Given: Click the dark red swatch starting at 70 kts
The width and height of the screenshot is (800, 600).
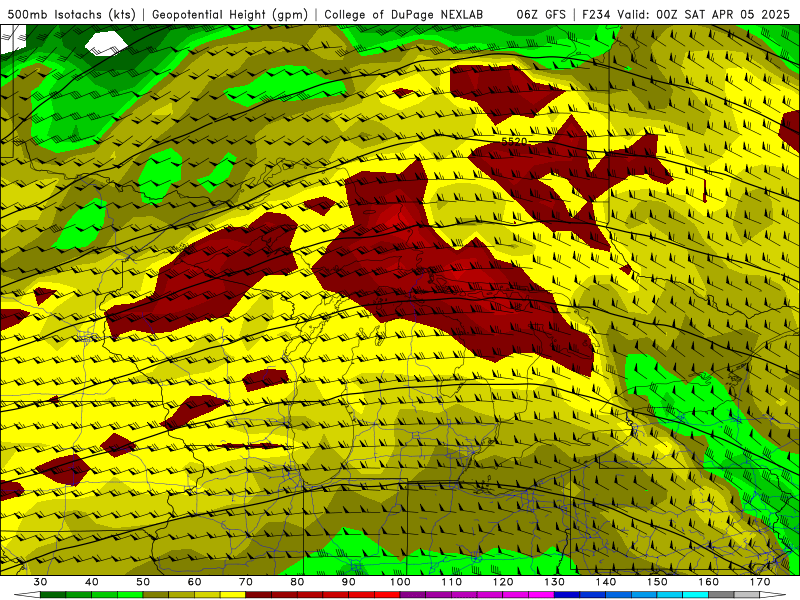Looking at the screenshot, I should tap(259, 595).
